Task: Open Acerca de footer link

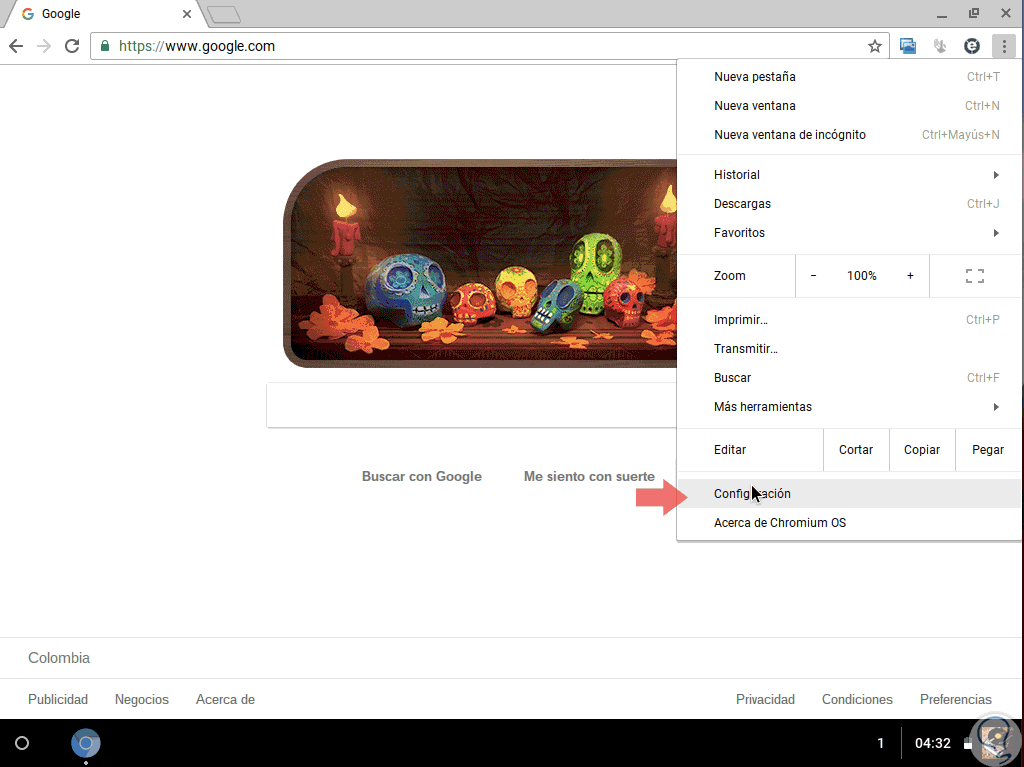Action: point(225,699)
